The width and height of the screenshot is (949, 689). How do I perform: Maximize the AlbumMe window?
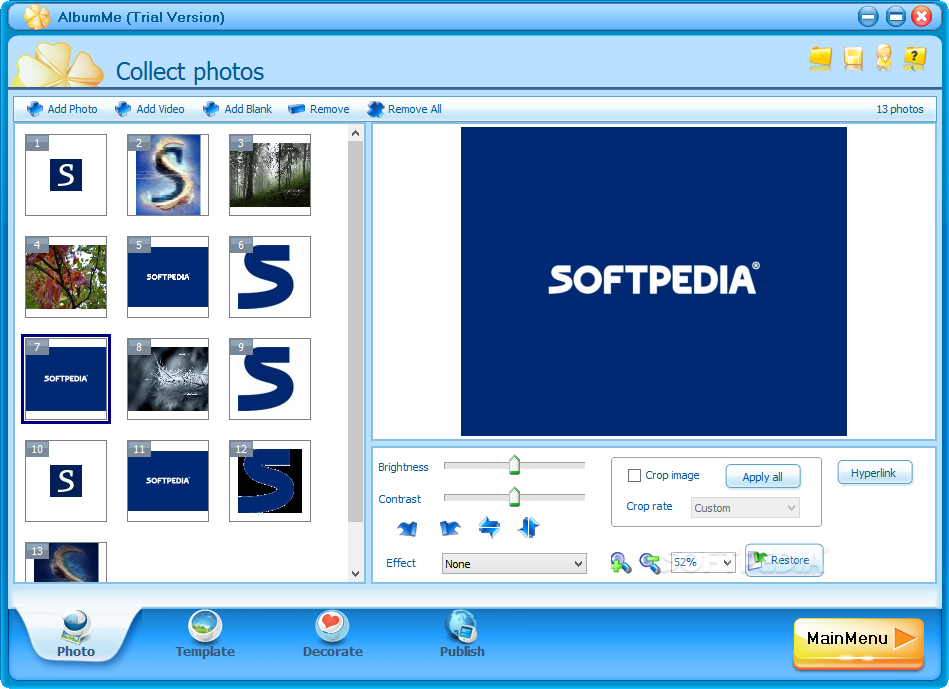coord(895,16)
